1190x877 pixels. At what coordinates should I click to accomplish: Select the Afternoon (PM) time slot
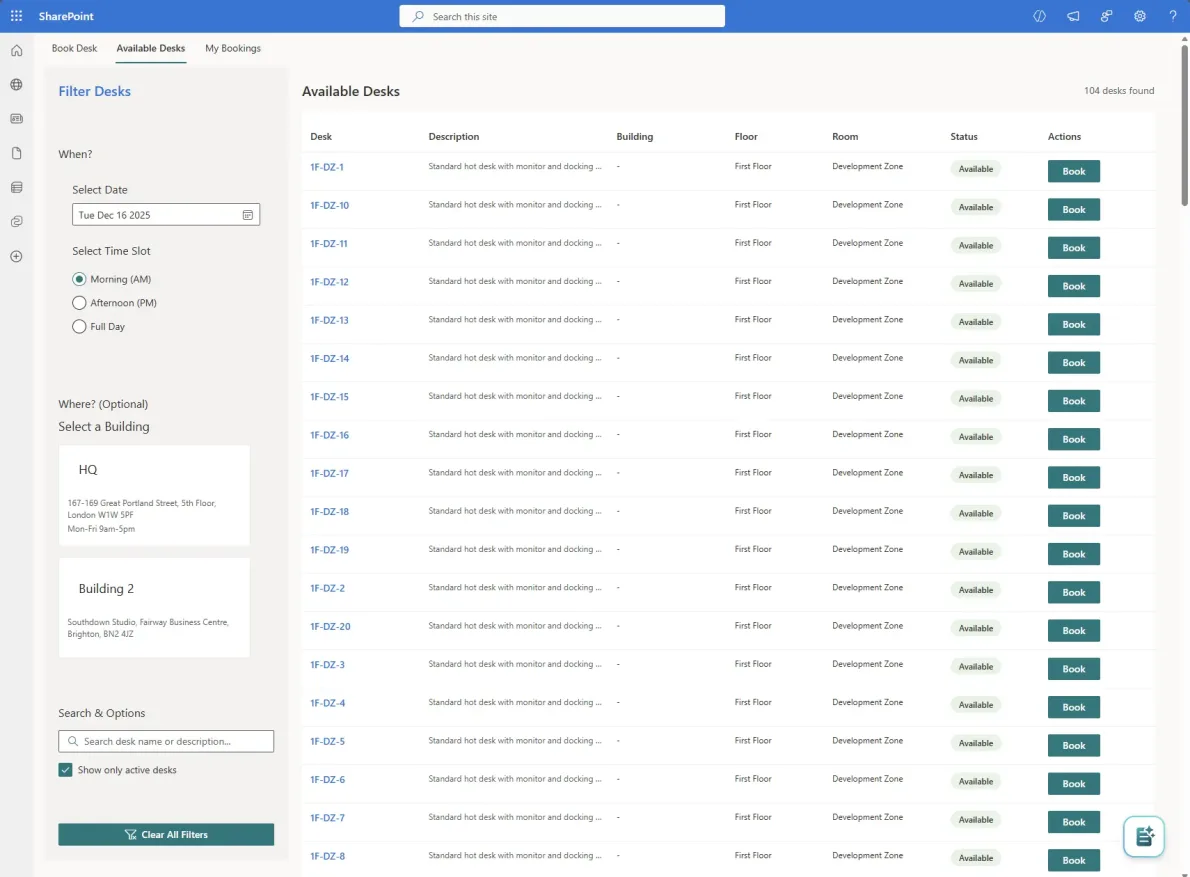pos(79,302)
